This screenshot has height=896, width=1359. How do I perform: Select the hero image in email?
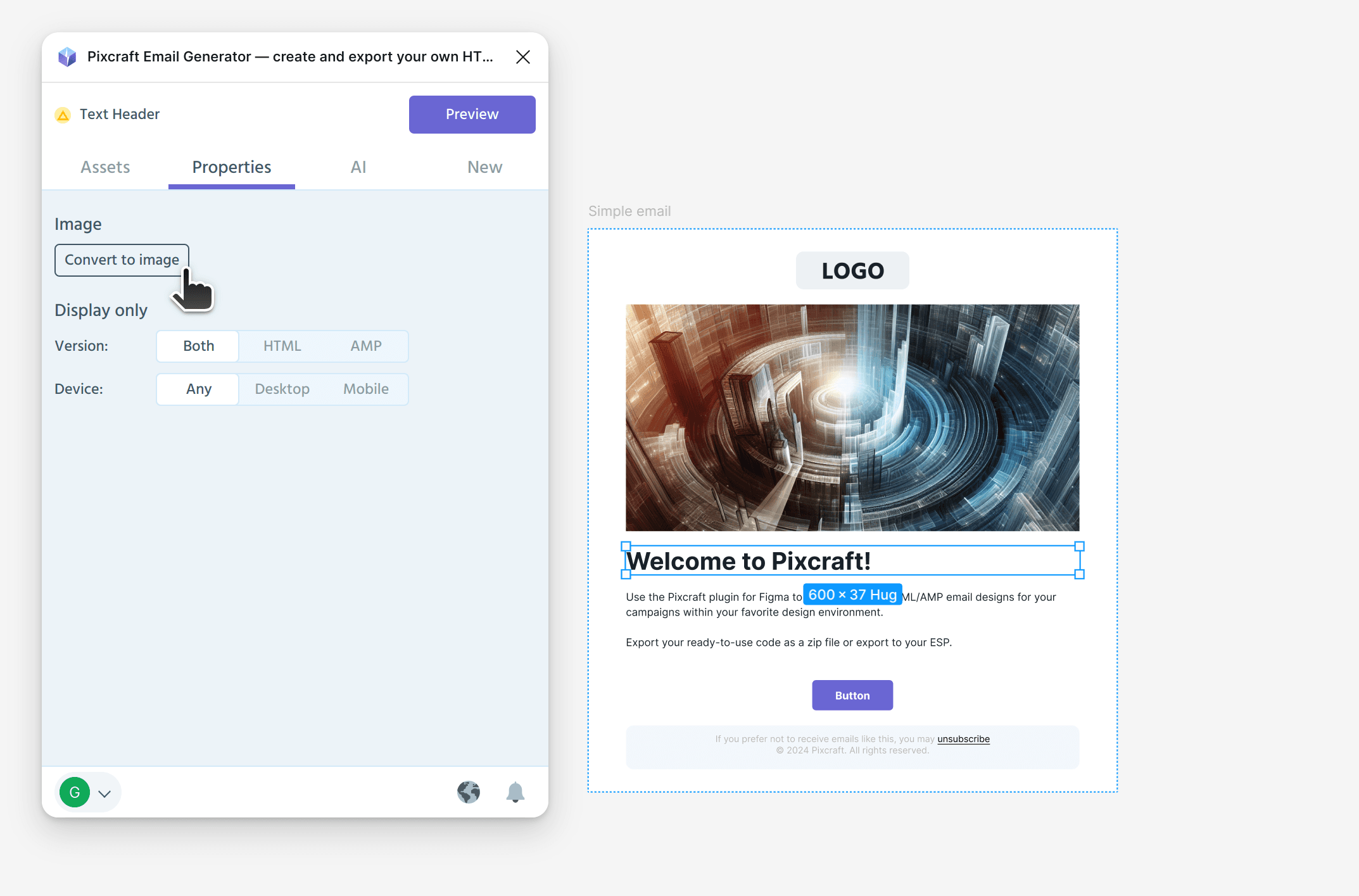point(852,418)
